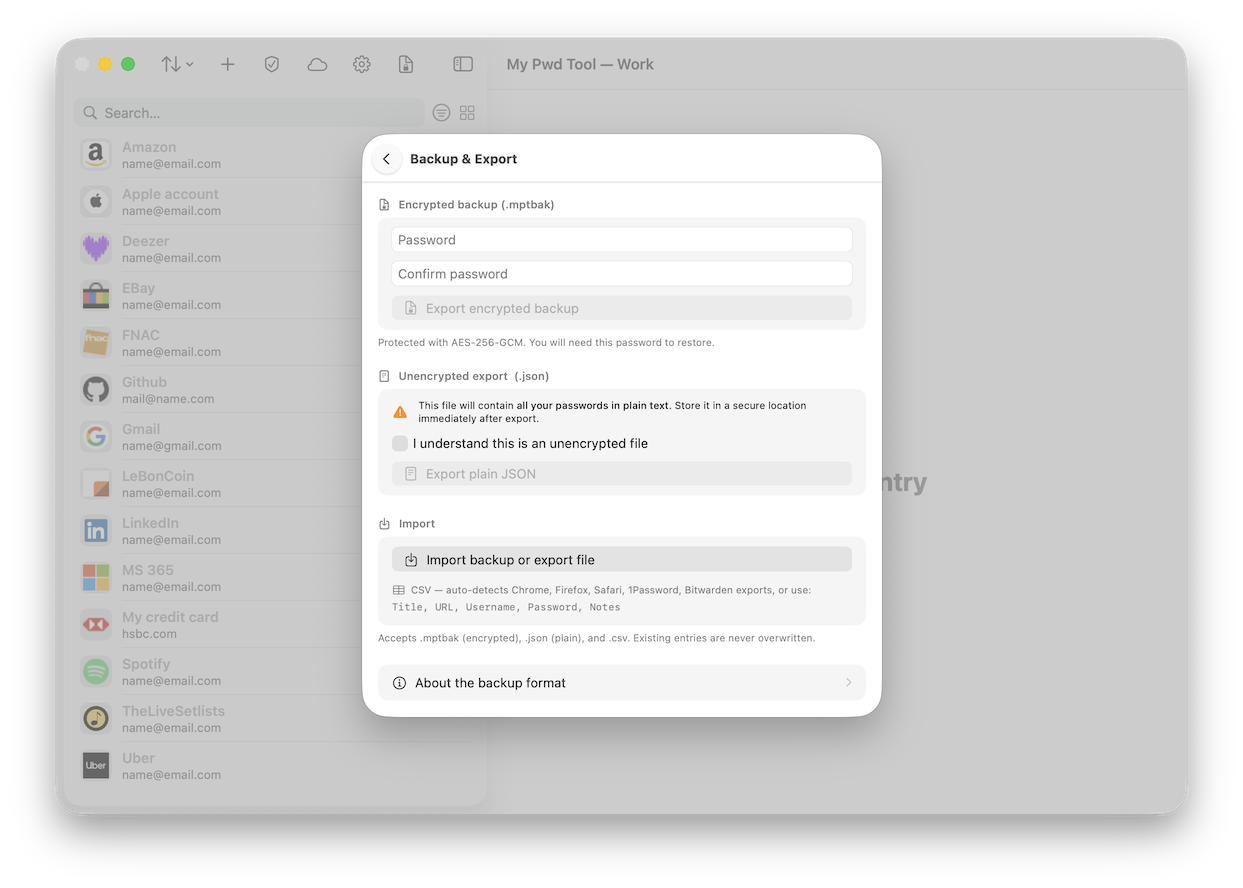
Task: Click the yellow minimize window button
Action: (x=105, y=64)
